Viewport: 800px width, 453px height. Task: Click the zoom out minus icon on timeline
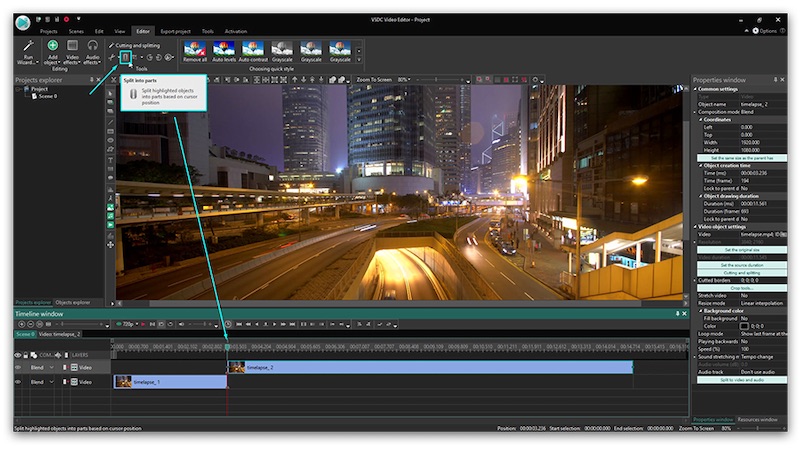coord(31,324)
